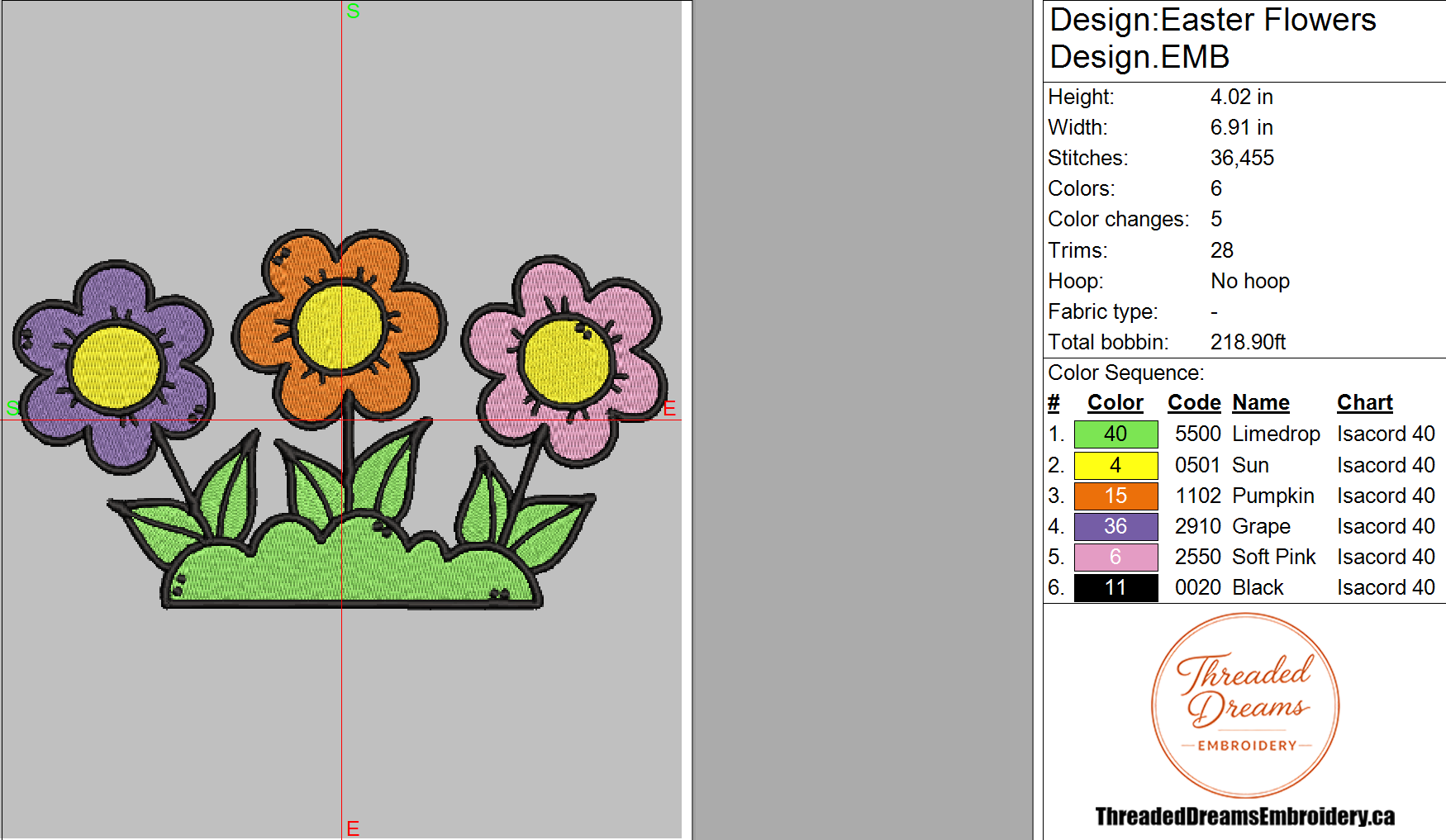1446x840 pixels.
Task: Click the Grape thread name
Action: (x=1261, y=527)
